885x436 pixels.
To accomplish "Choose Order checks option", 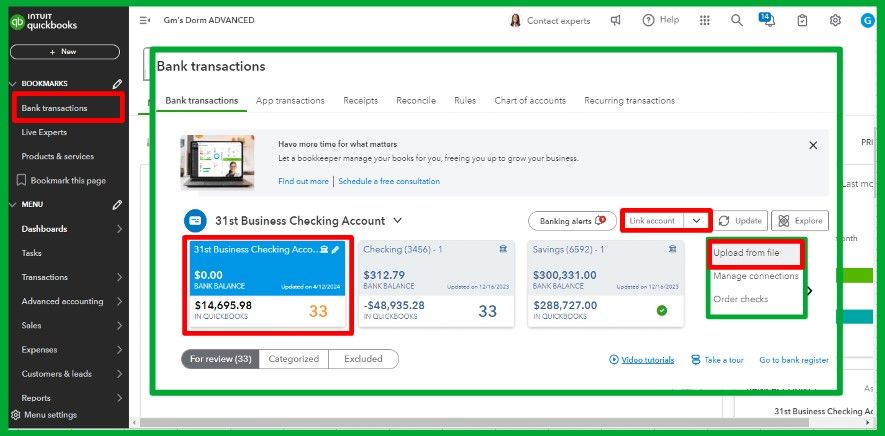I will pyautogui.click(x=741, y=299).
